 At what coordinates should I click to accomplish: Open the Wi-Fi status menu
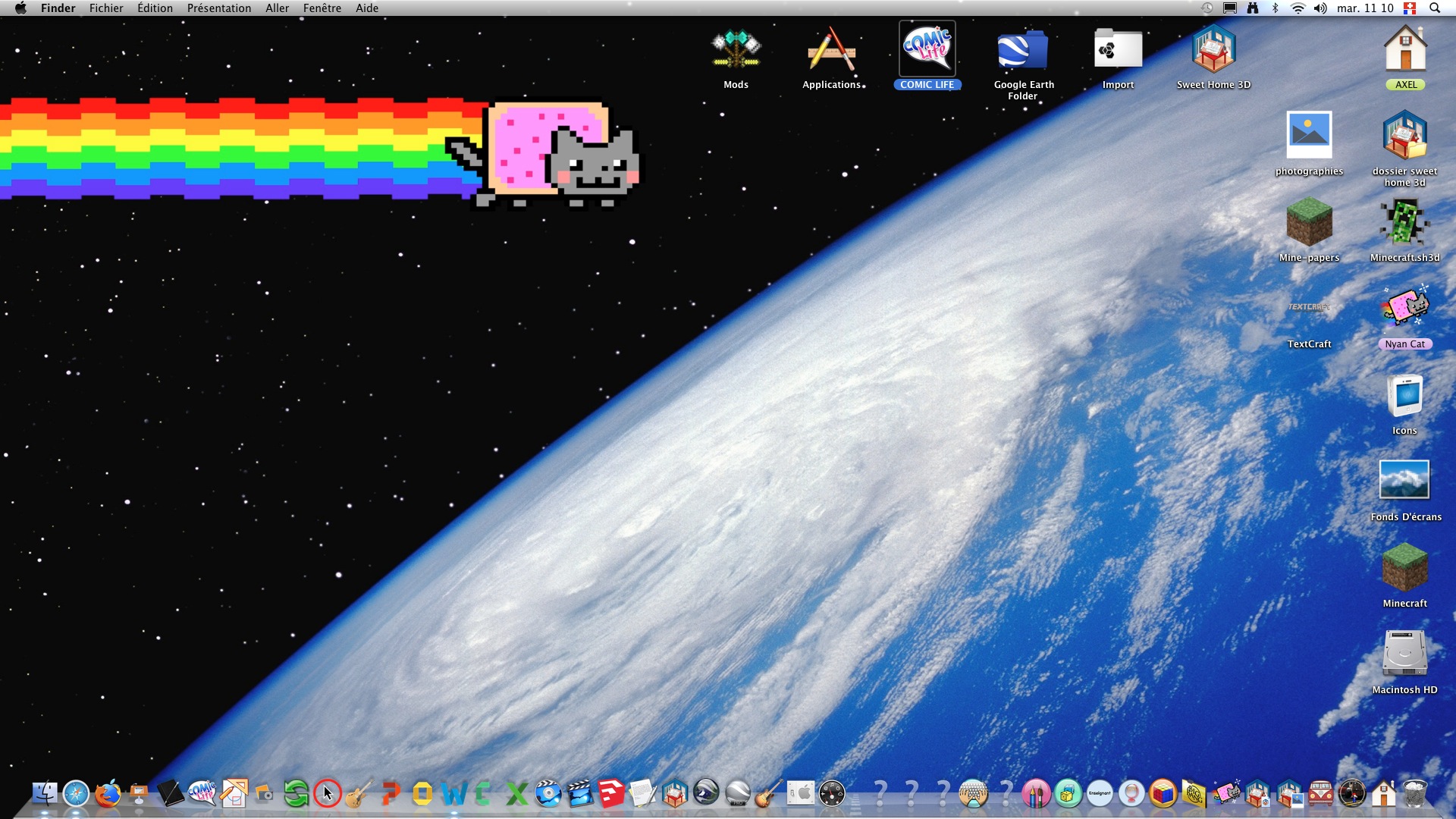[x=1298, y=8]
